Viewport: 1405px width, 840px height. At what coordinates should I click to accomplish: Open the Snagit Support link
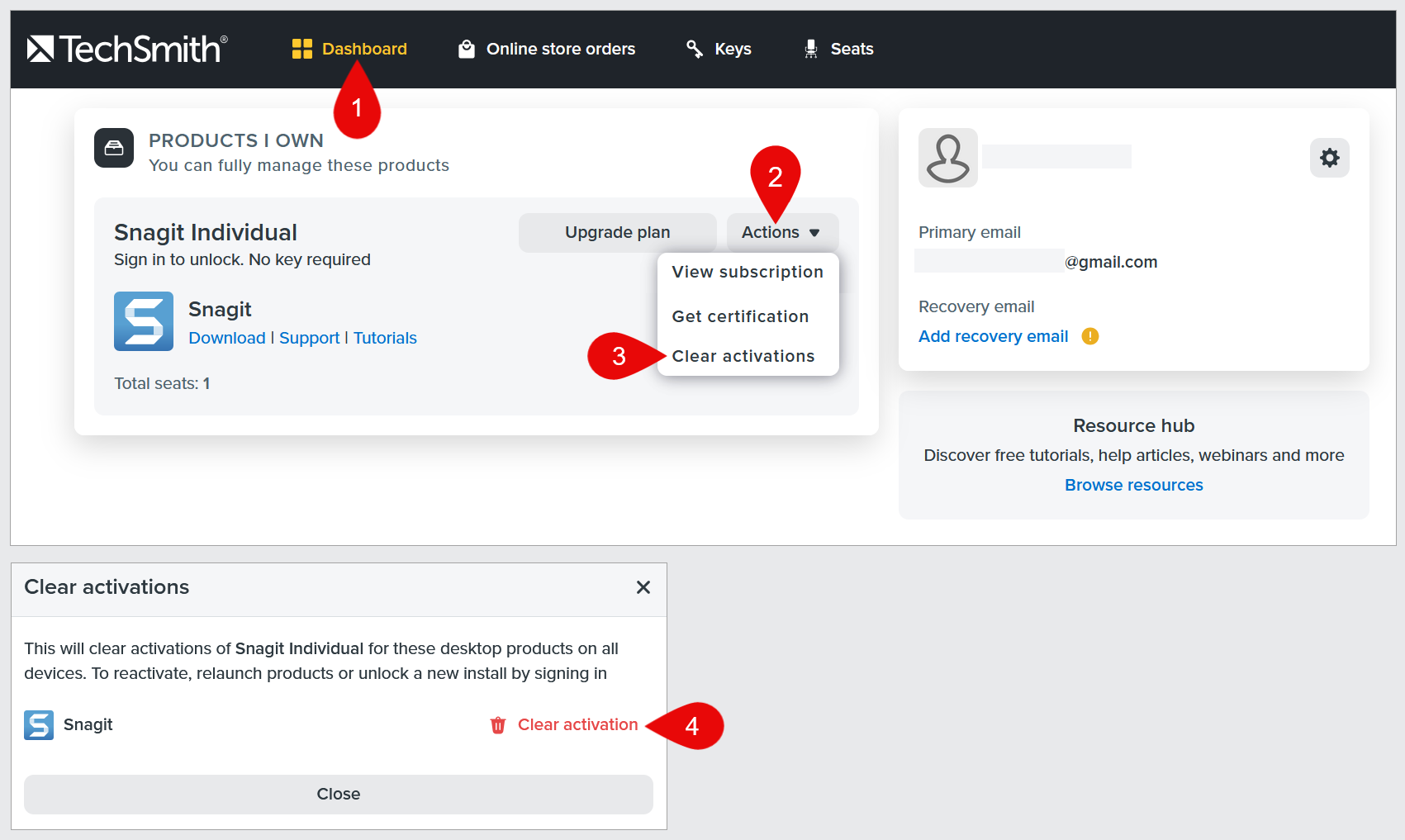pyautogui.click(x=310, y=338)
